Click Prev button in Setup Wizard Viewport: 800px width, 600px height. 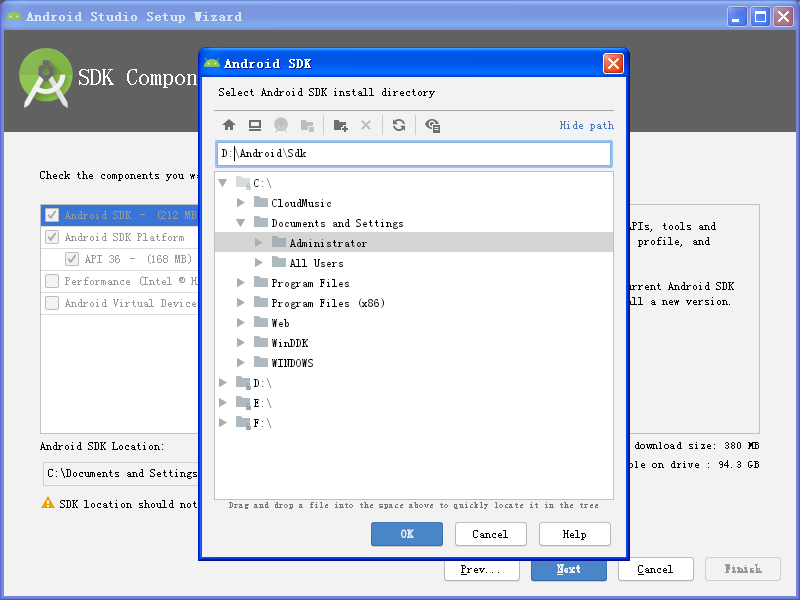pos(482,570)
